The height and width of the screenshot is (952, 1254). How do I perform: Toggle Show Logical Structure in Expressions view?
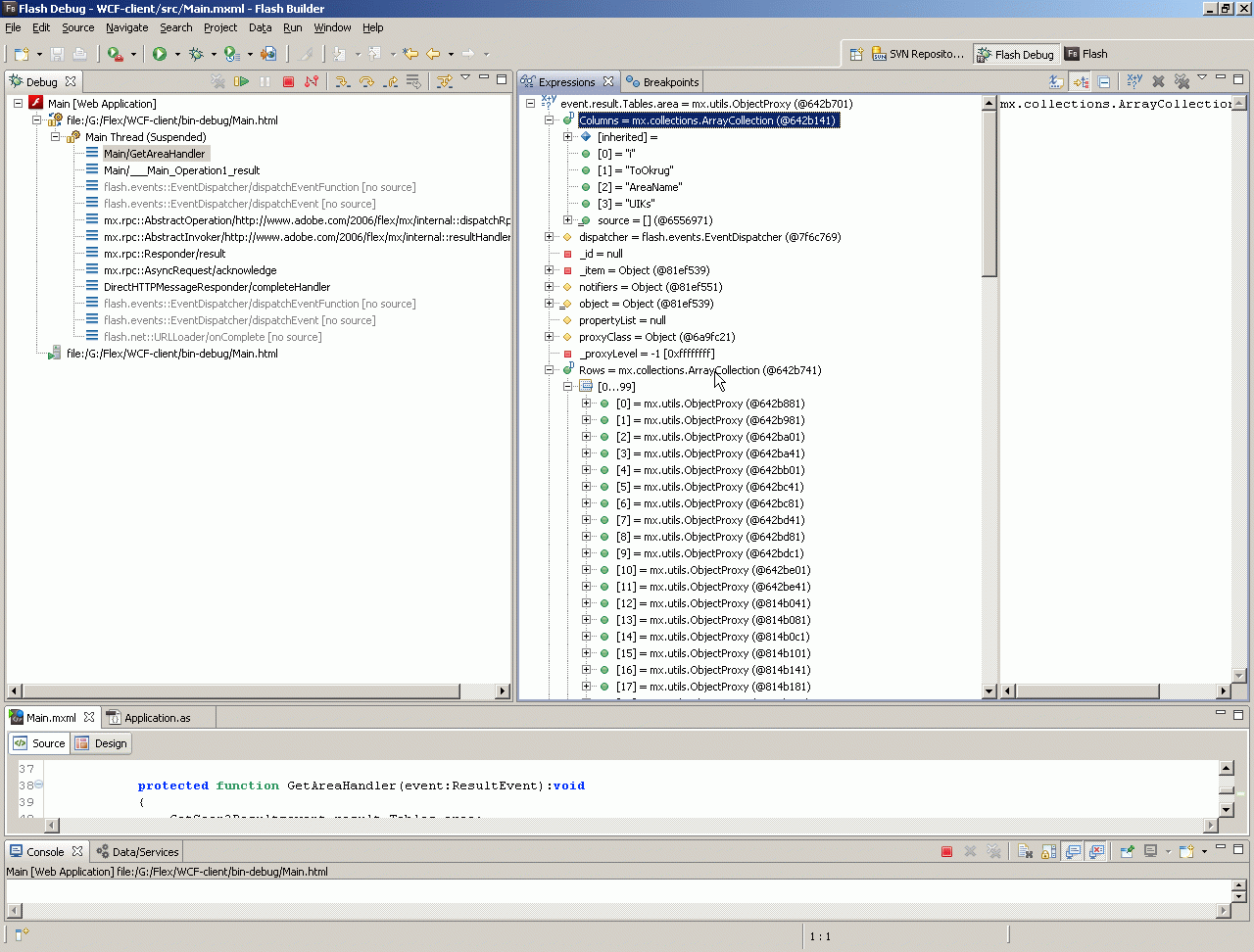click(1080, 81)
